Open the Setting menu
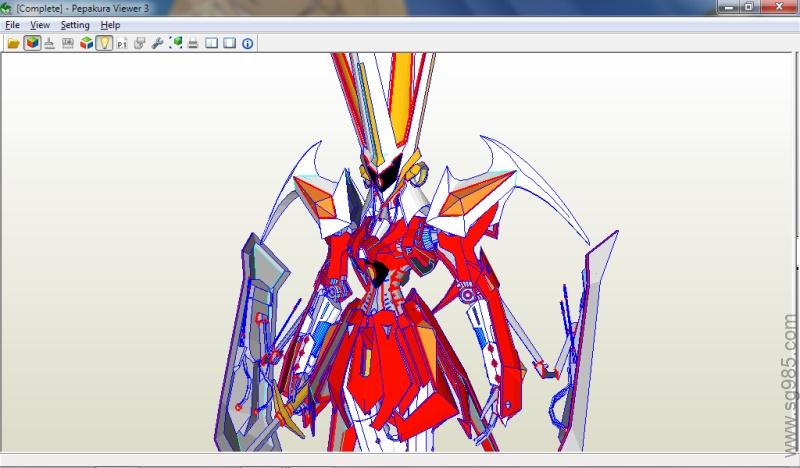800x468 pixels. tap(75, 25)
